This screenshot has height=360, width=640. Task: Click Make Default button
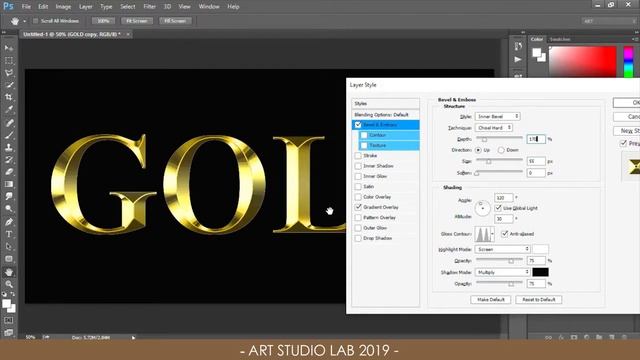coord(491,300)
